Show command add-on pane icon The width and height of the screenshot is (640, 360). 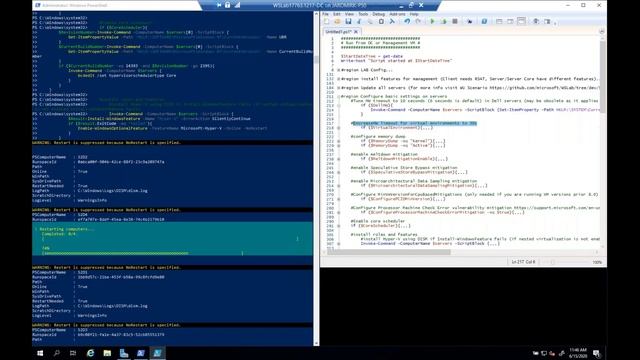pos(547,21)
